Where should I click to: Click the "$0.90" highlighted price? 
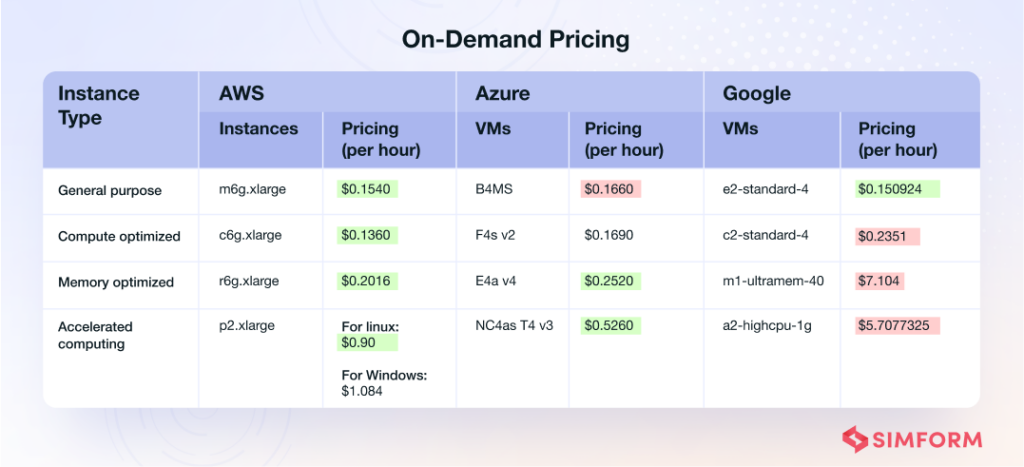367,343
